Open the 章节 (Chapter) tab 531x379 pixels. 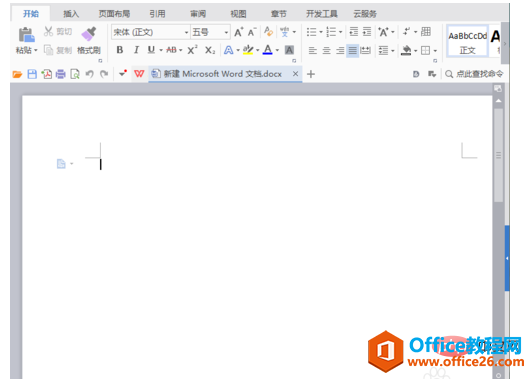(279, 14)
